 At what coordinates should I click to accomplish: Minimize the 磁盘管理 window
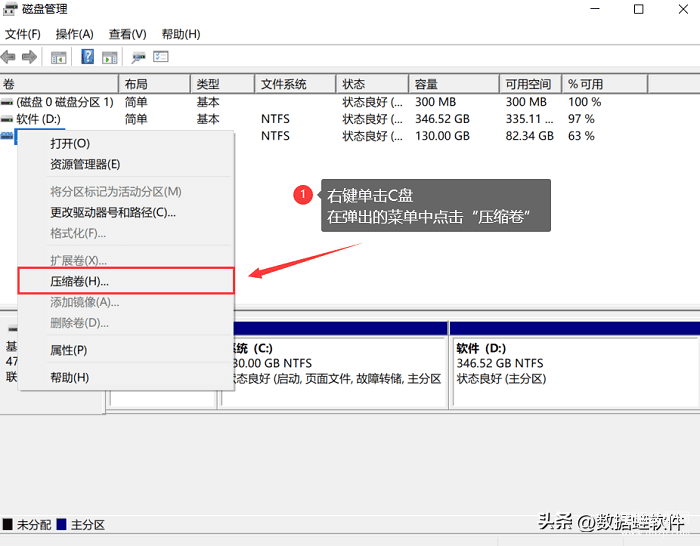tap(595, 9)
